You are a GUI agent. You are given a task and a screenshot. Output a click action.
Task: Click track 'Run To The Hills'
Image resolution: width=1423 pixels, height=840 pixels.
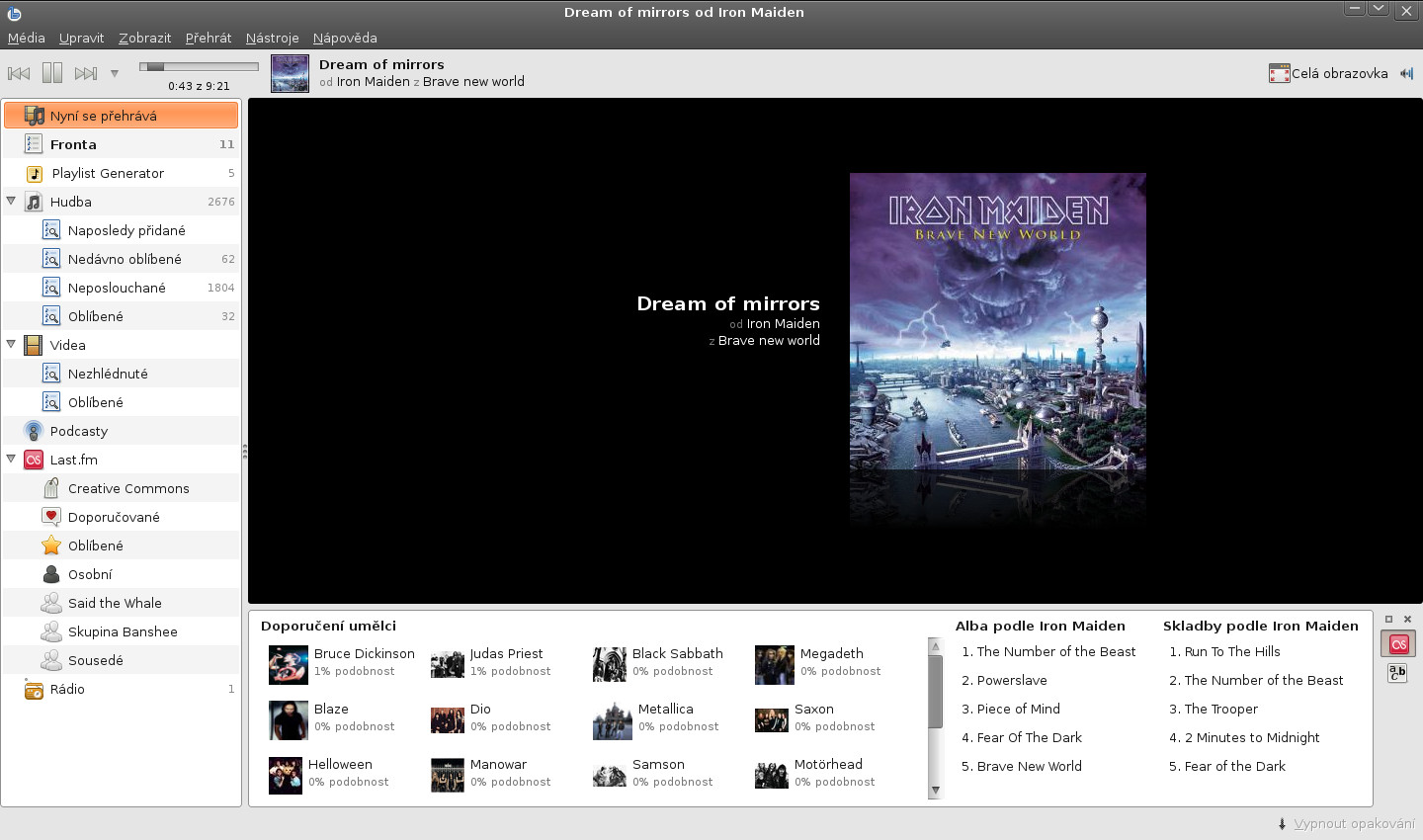1224,651
